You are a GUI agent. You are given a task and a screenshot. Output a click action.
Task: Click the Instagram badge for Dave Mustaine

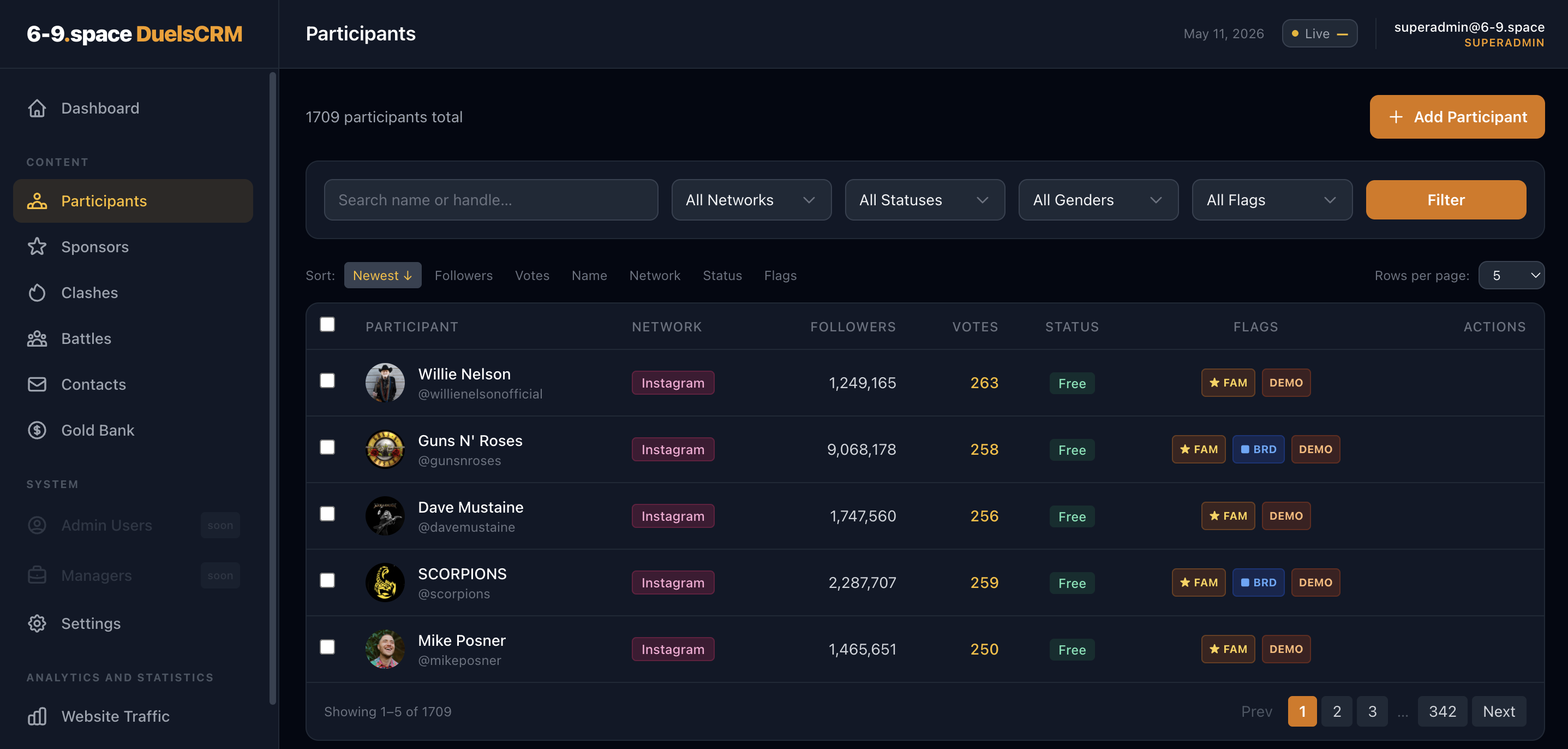click(673, 516)
